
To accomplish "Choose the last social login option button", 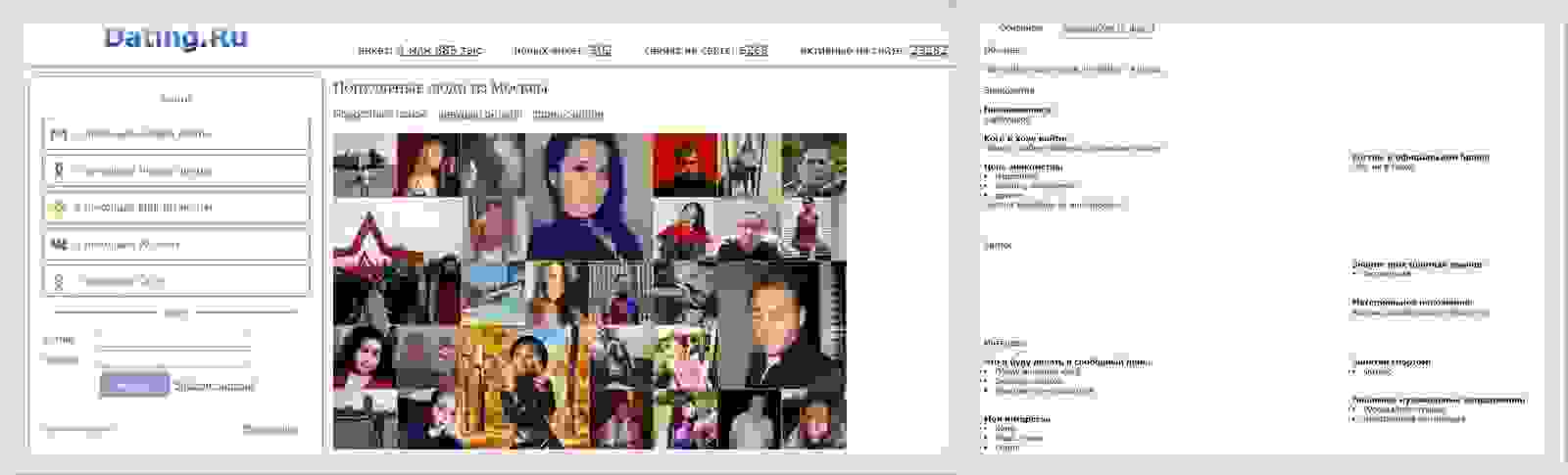I will (176, 281).
